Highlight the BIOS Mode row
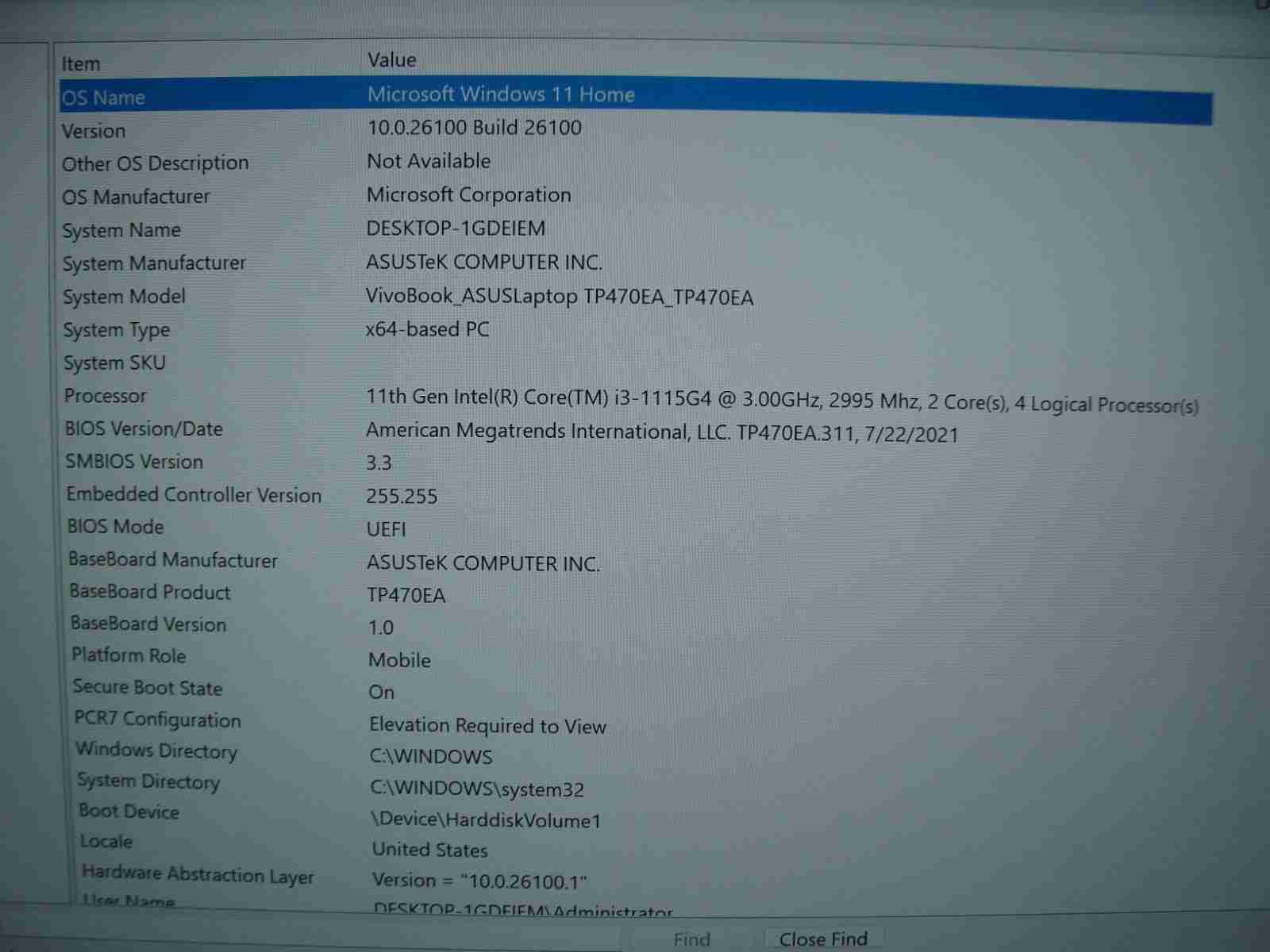1270x952 pixels. (116, 527)
